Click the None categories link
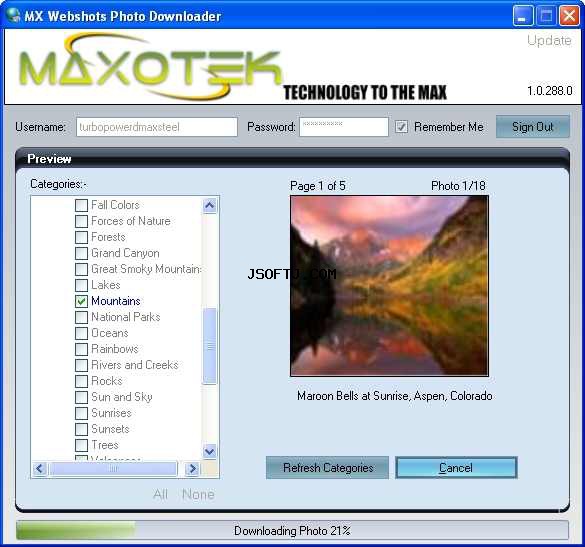 pos(198,494)
